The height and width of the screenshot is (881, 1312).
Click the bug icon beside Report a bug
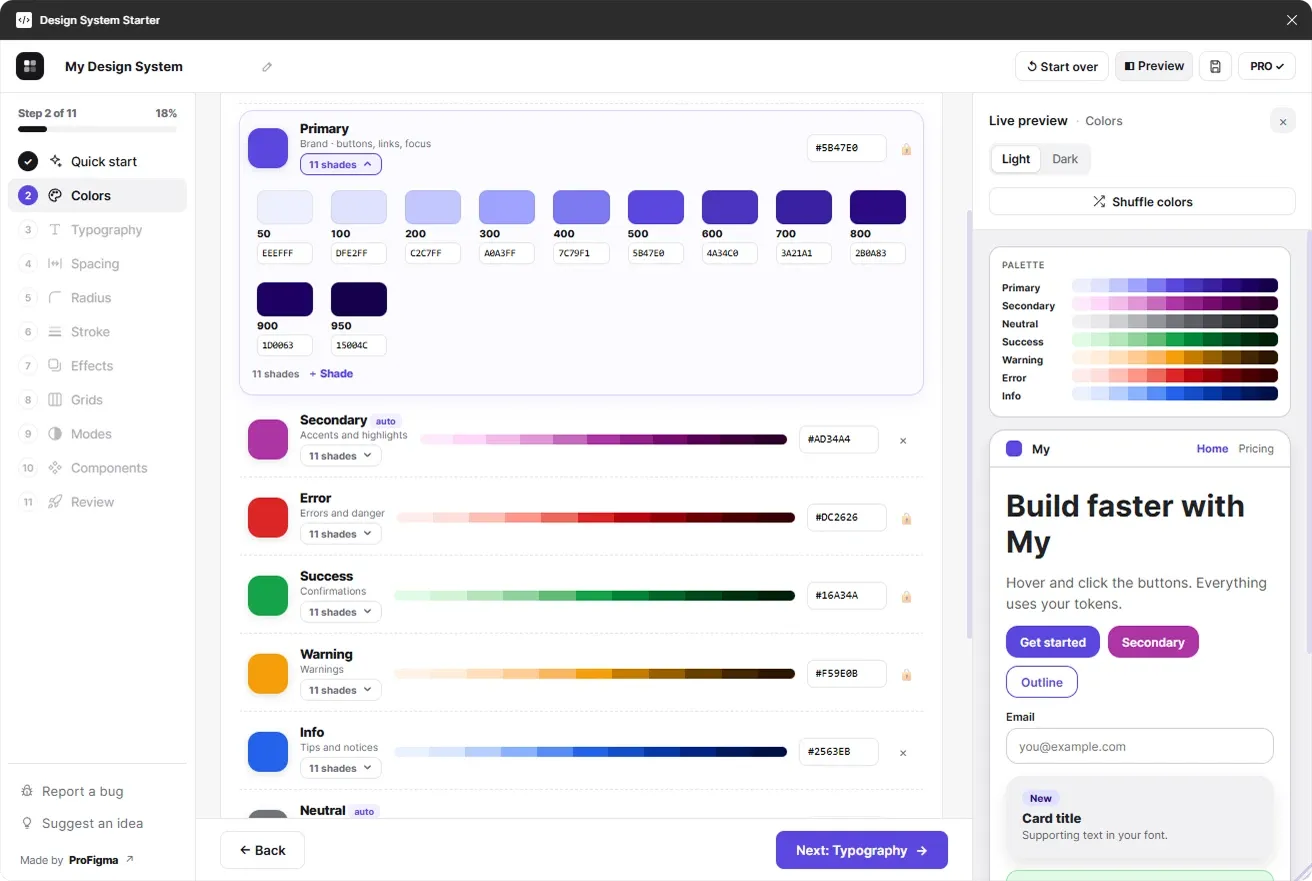(x=27, y=791)
